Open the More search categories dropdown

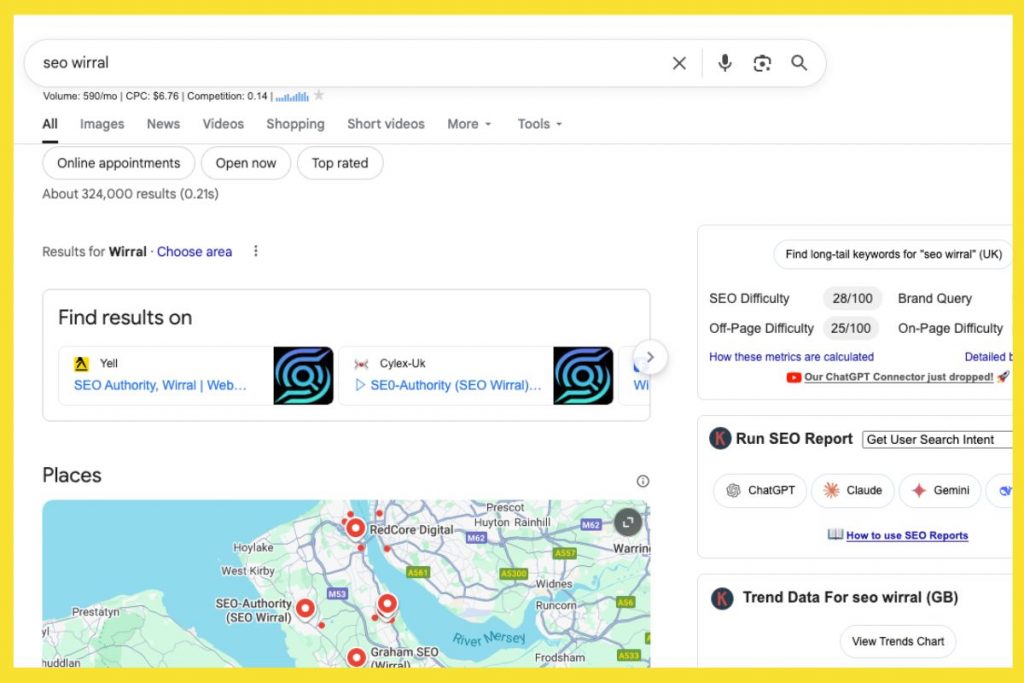tap(468, 124)
